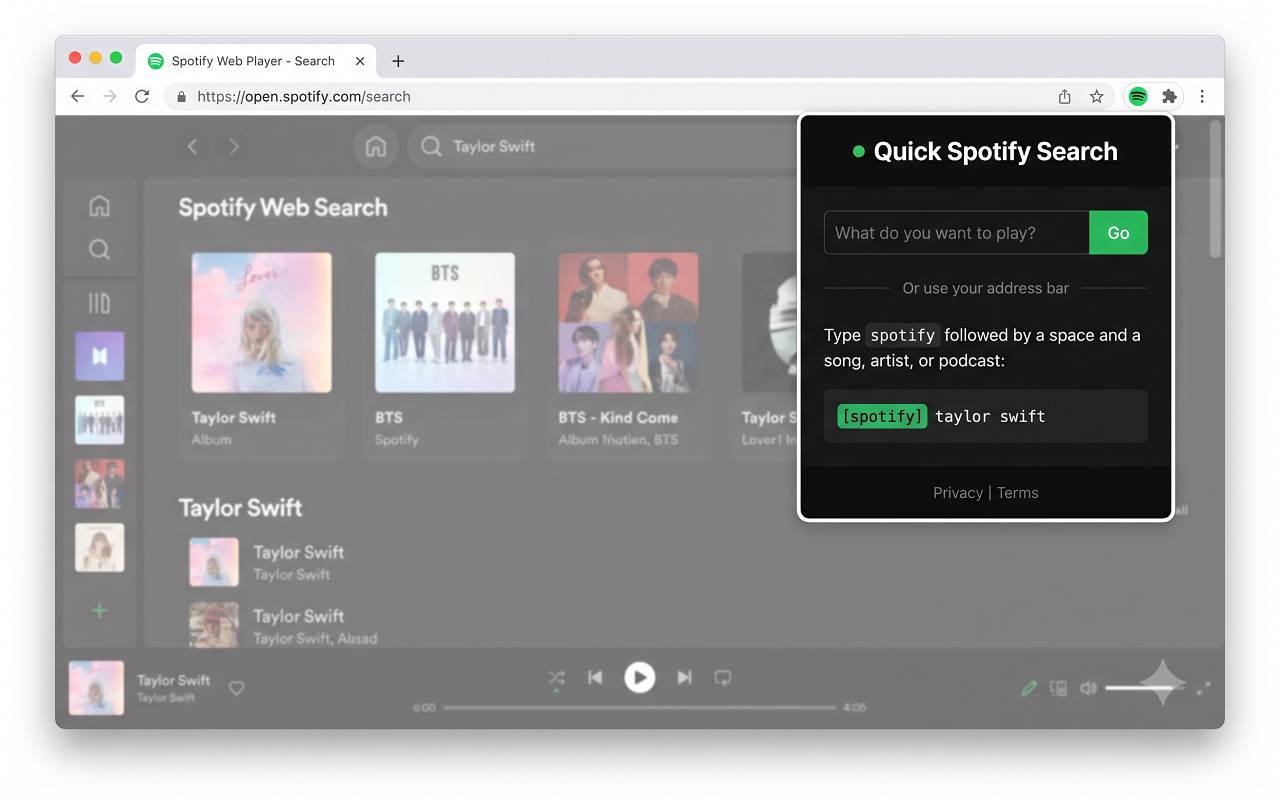Click the green plus icon in the sidebar
Viewport: 1280px width, 800px height.
[x=99, y=611]
